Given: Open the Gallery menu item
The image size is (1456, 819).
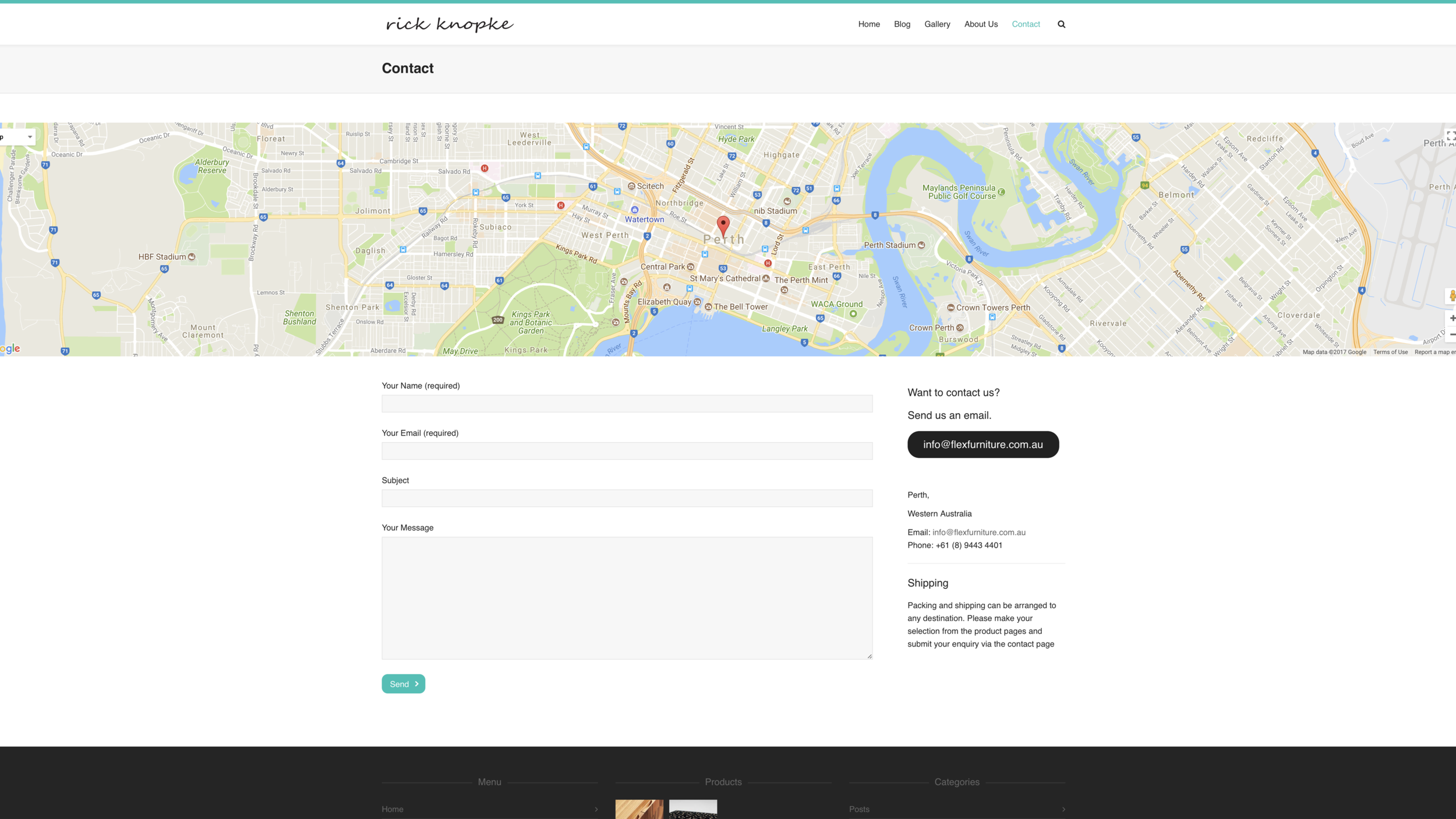Looking at the screenshot, I should [x=936, y=24].
